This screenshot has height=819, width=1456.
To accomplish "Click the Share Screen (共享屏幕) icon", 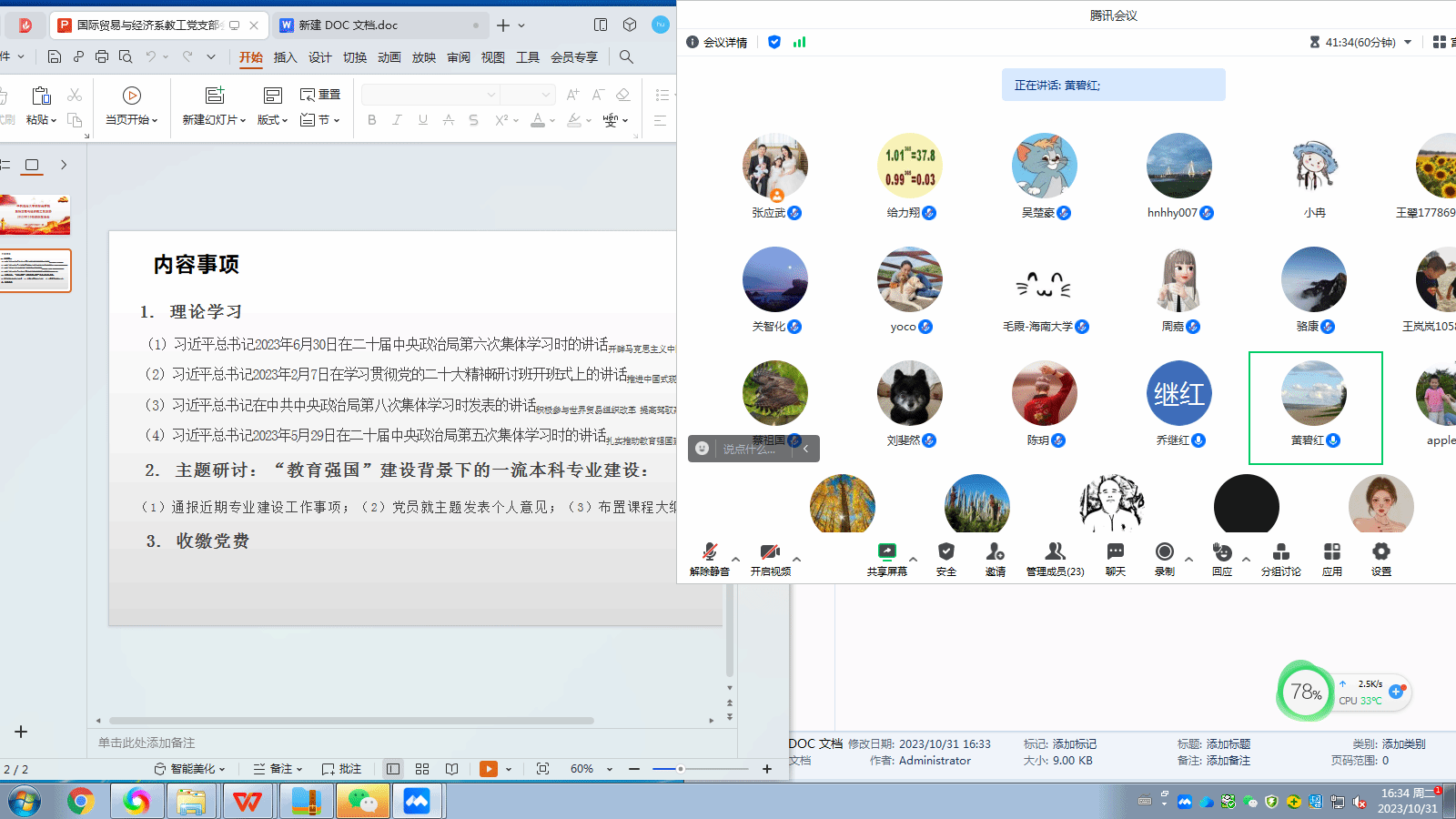I will [x=886, y=552].
